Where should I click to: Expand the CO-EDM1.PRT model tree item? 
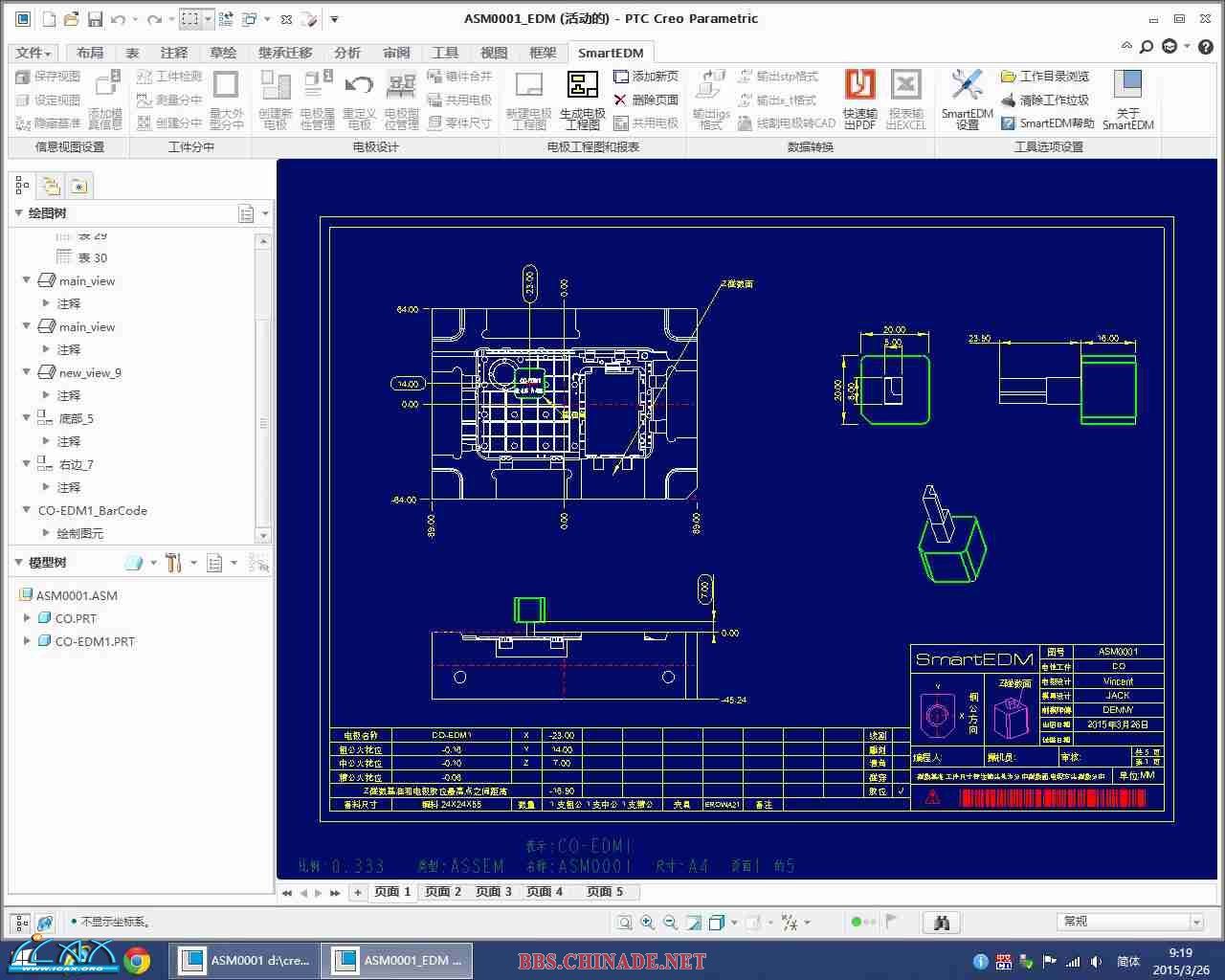pos(27,641)
